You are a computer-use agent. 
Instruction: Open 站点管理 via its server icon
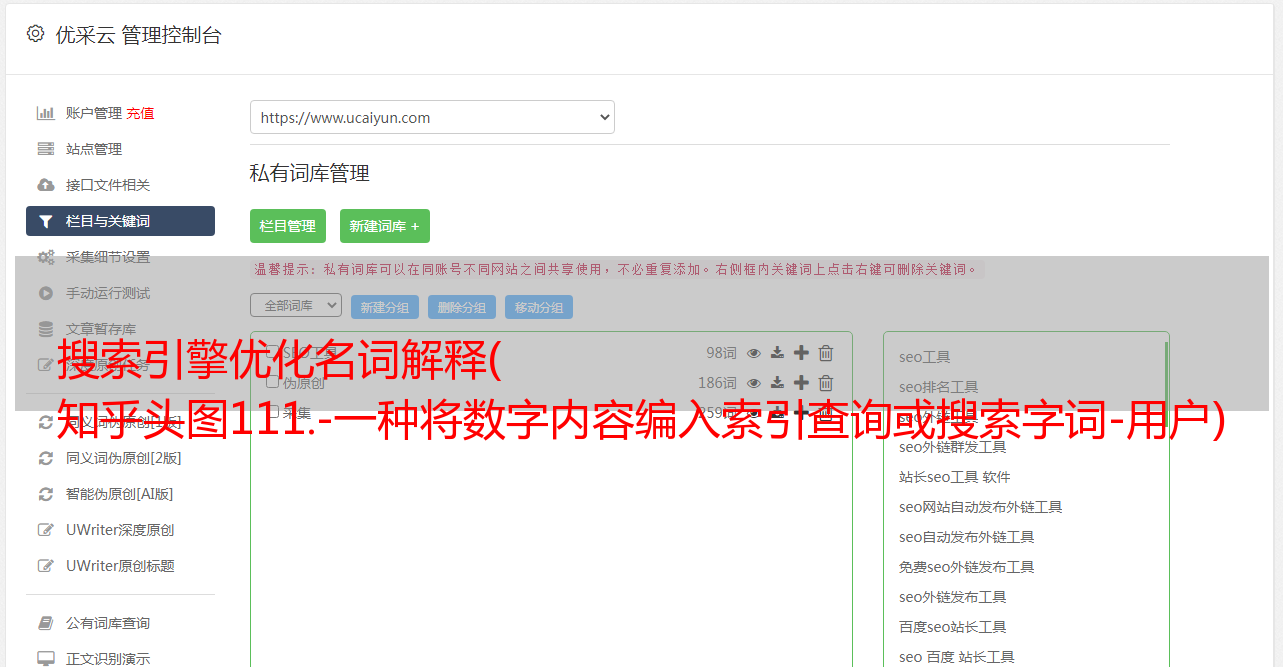[x=45, y=149]
